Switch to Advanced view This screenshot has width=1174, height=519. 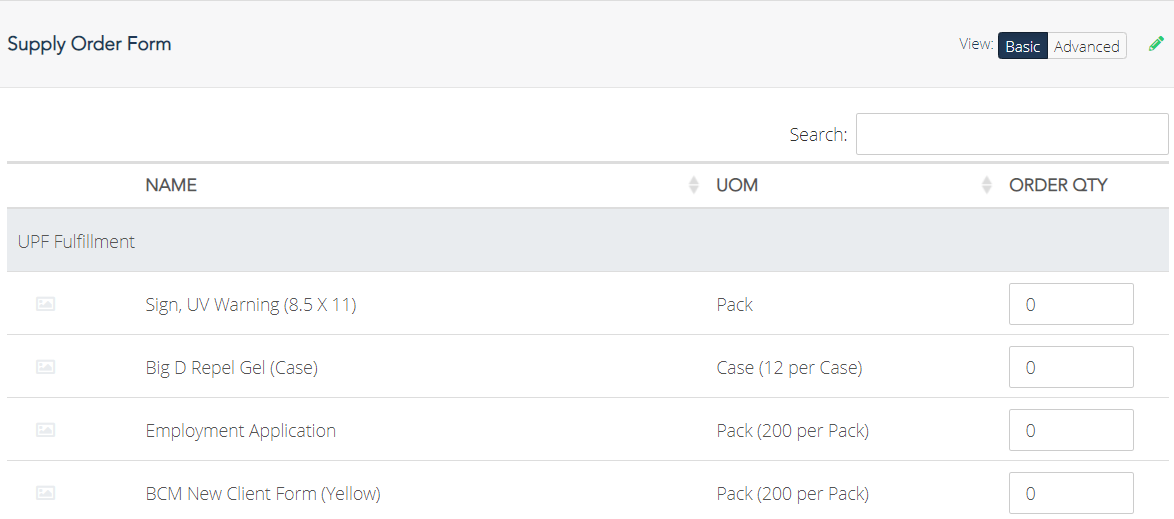(1086, 46)
